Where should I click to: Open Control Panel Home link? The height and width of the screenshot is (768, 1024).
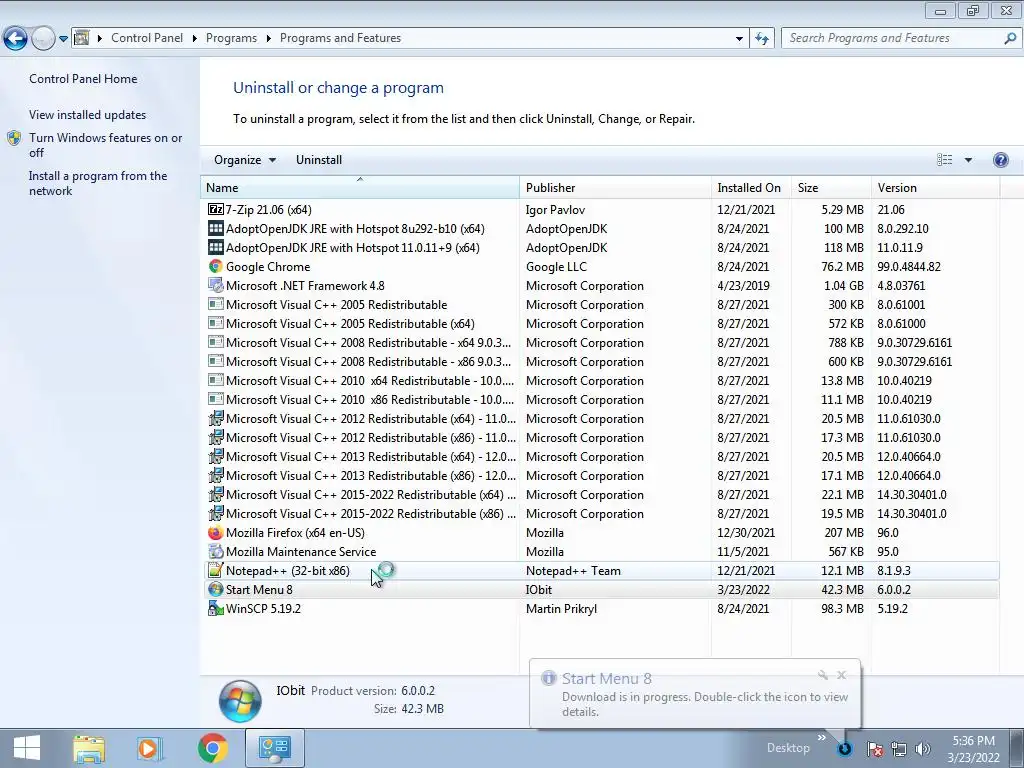(x=83, y=79)
